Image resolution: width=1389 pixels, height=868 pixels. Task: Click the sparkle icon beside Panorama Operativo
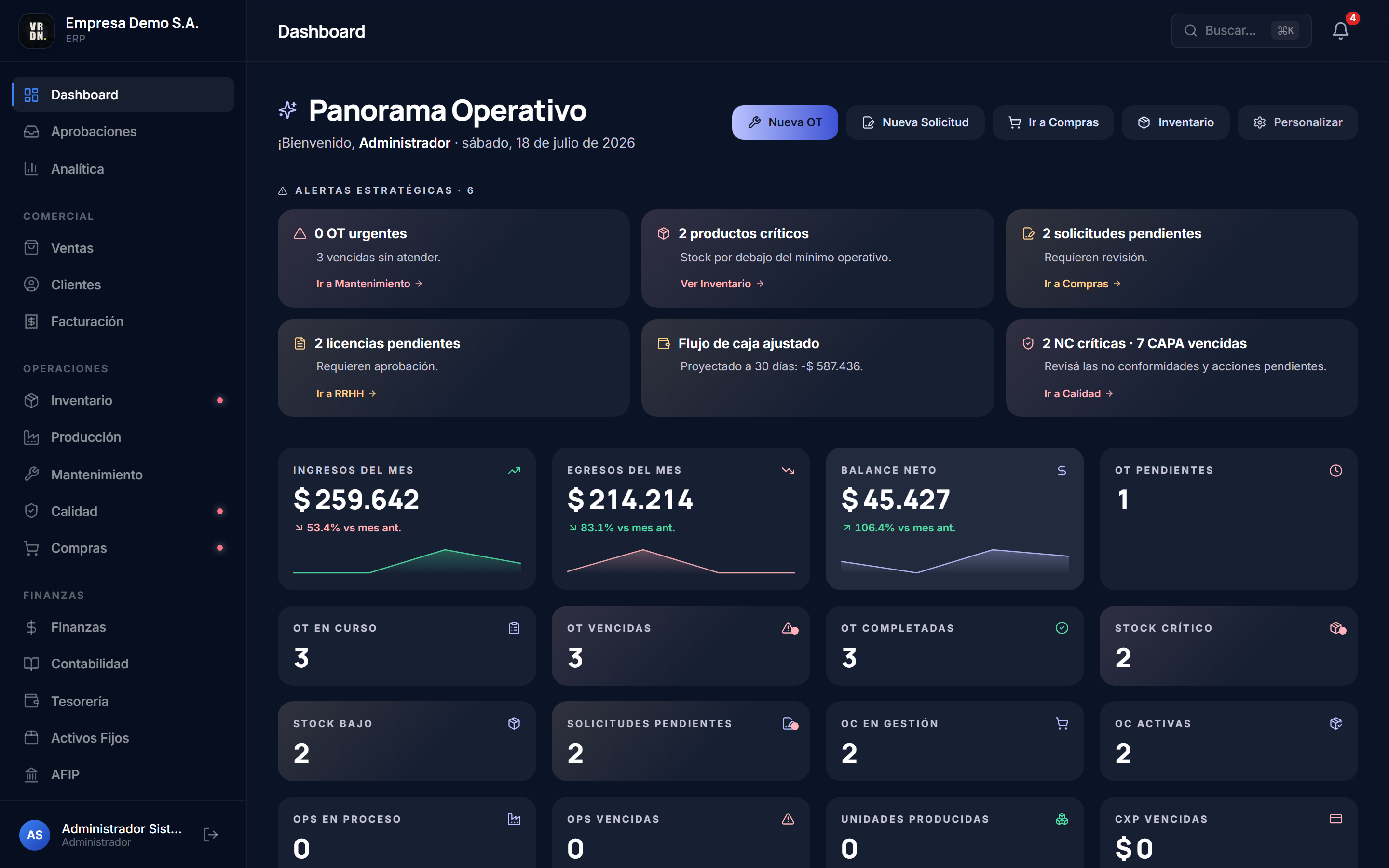coord(287,109)
